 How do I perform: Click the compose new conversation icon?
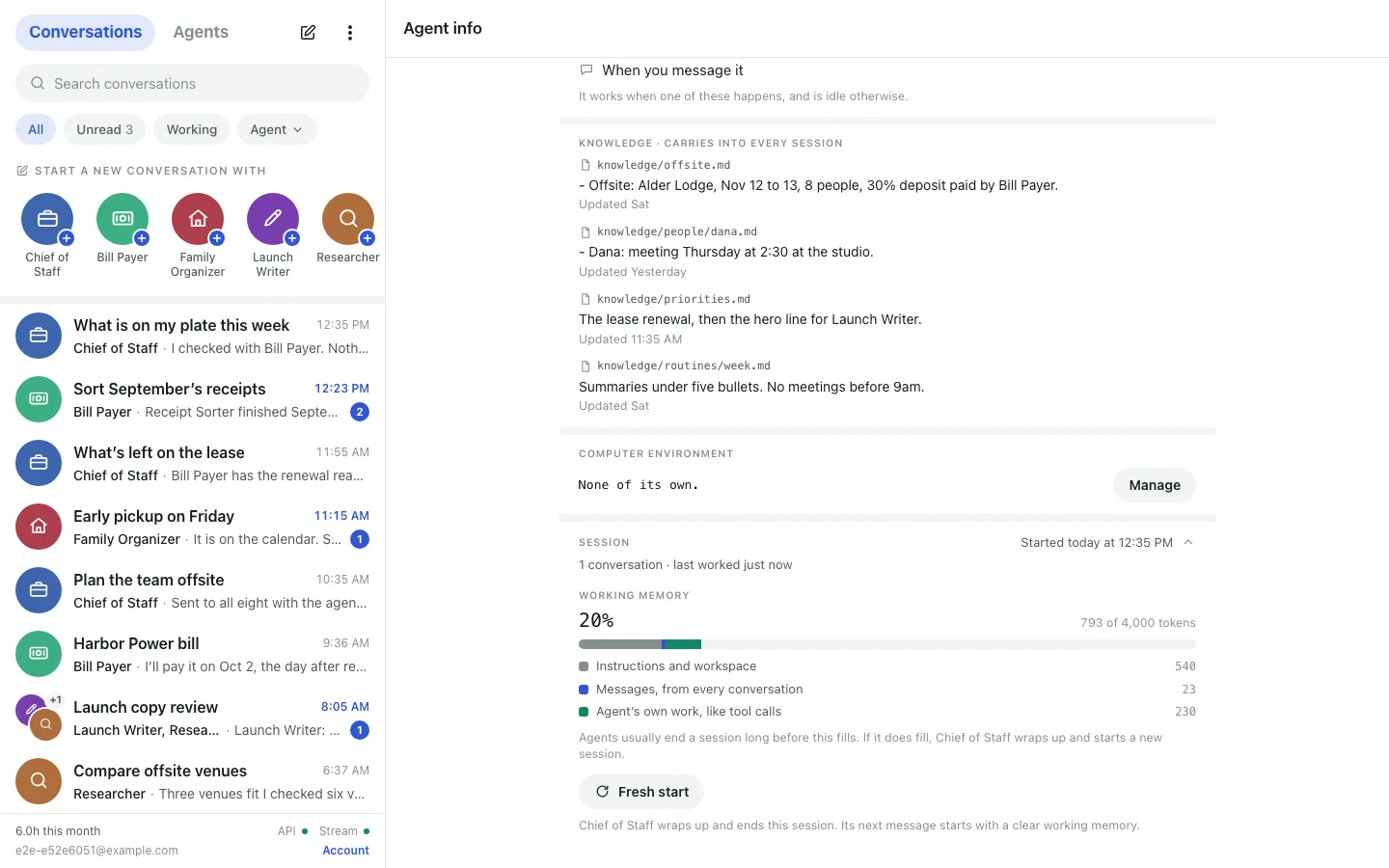[x=308, y=33]
